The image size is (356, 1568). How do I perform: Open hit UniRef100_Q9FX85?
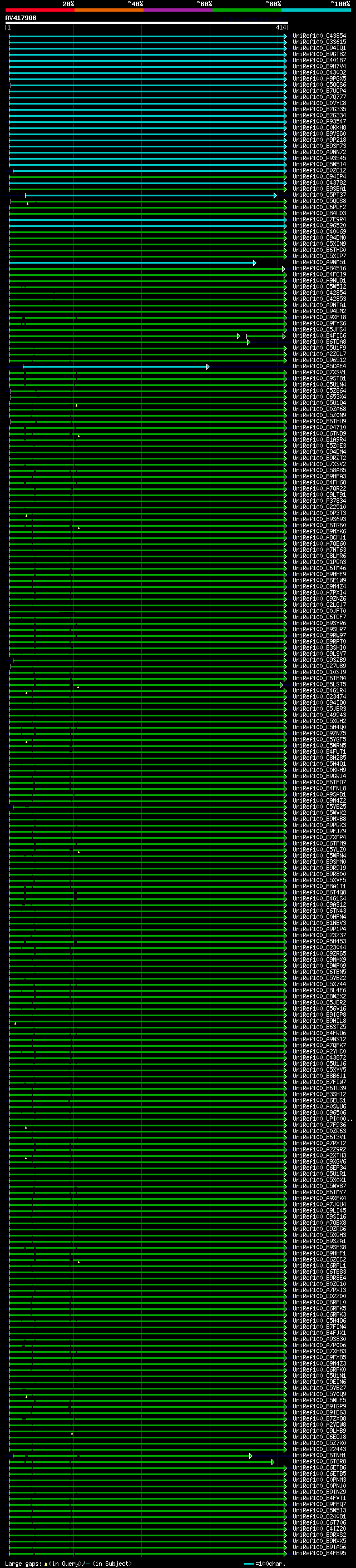click(x=319, y=1358)
